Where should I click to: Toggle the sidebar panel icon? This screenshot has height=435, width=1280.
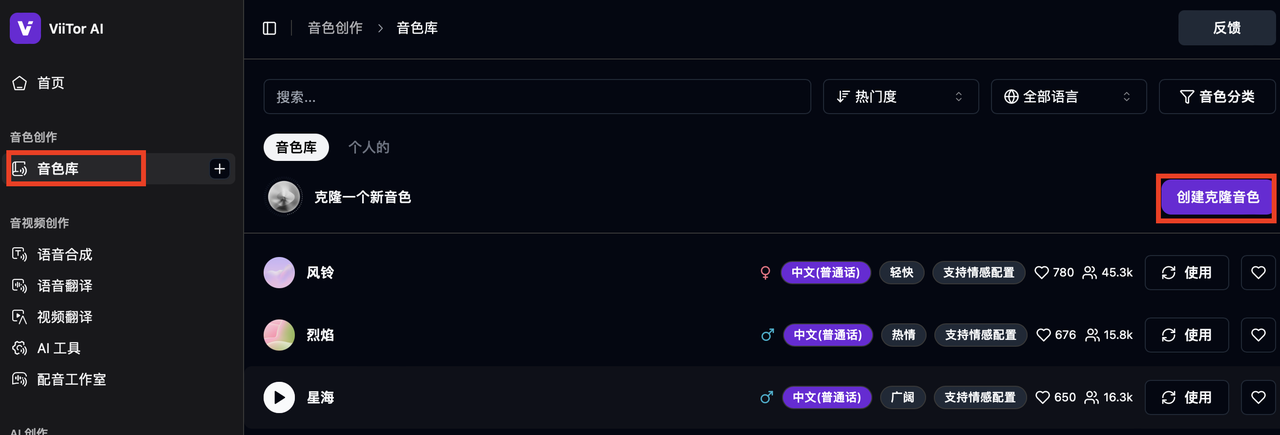[270, 28]
